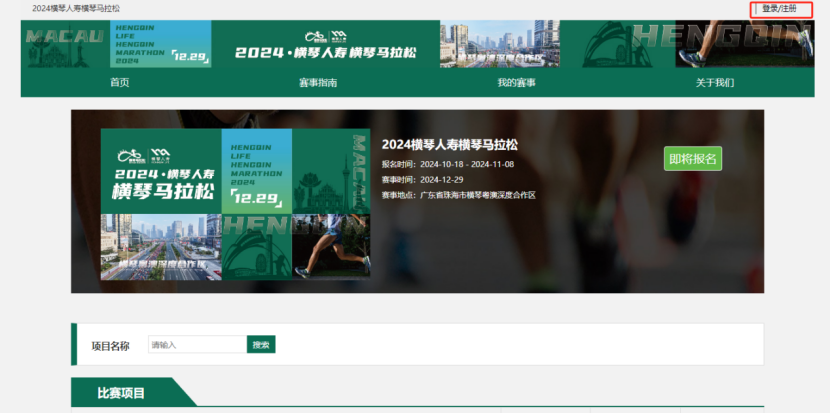Open the 关于我们 menu item
Screen dimensions: 831x413
click(x=715, y=83)
